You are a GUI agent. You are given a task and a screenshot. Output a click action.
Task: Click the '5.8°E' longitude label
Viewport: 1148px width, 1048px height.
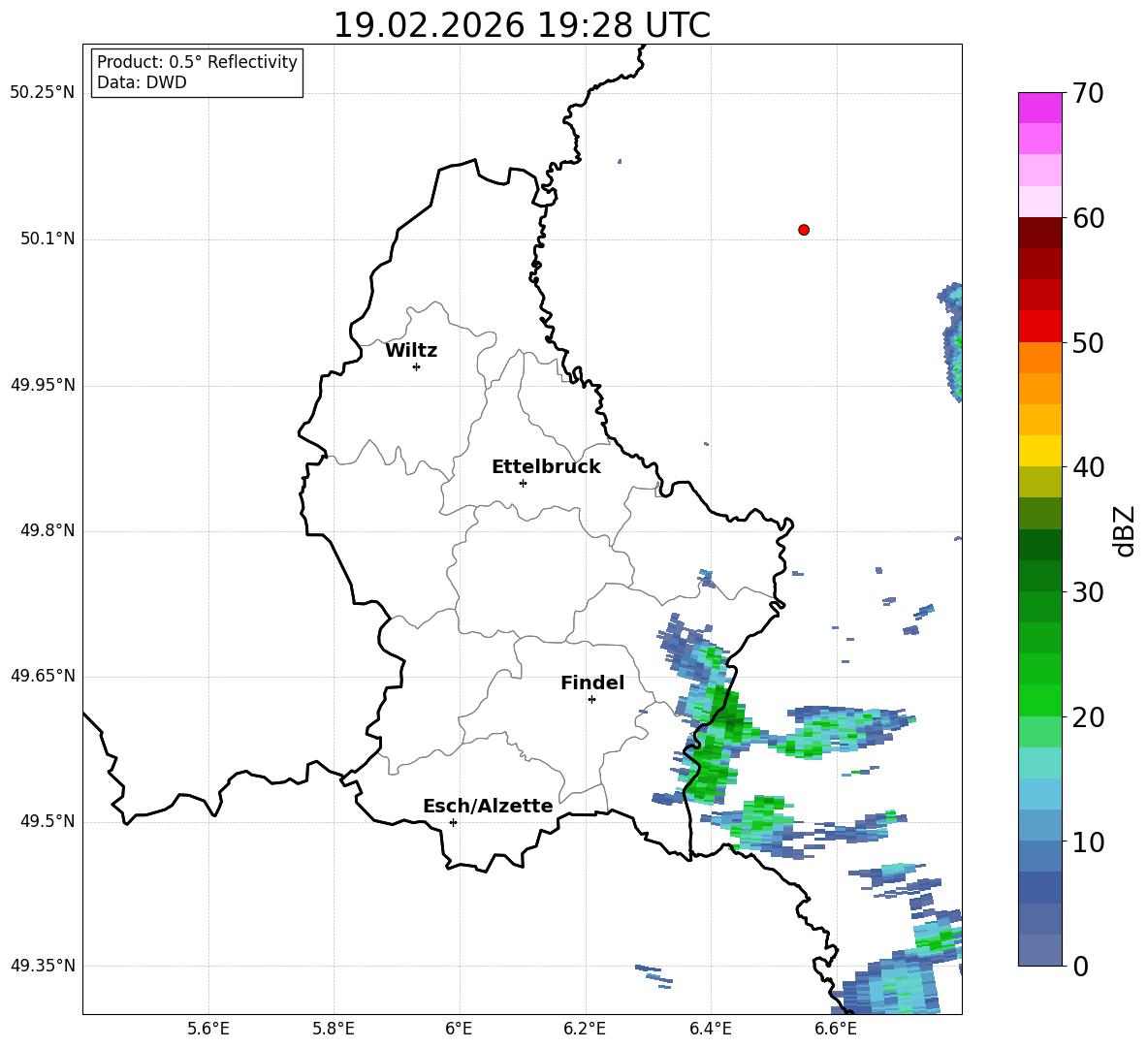tap(334, 1029)
